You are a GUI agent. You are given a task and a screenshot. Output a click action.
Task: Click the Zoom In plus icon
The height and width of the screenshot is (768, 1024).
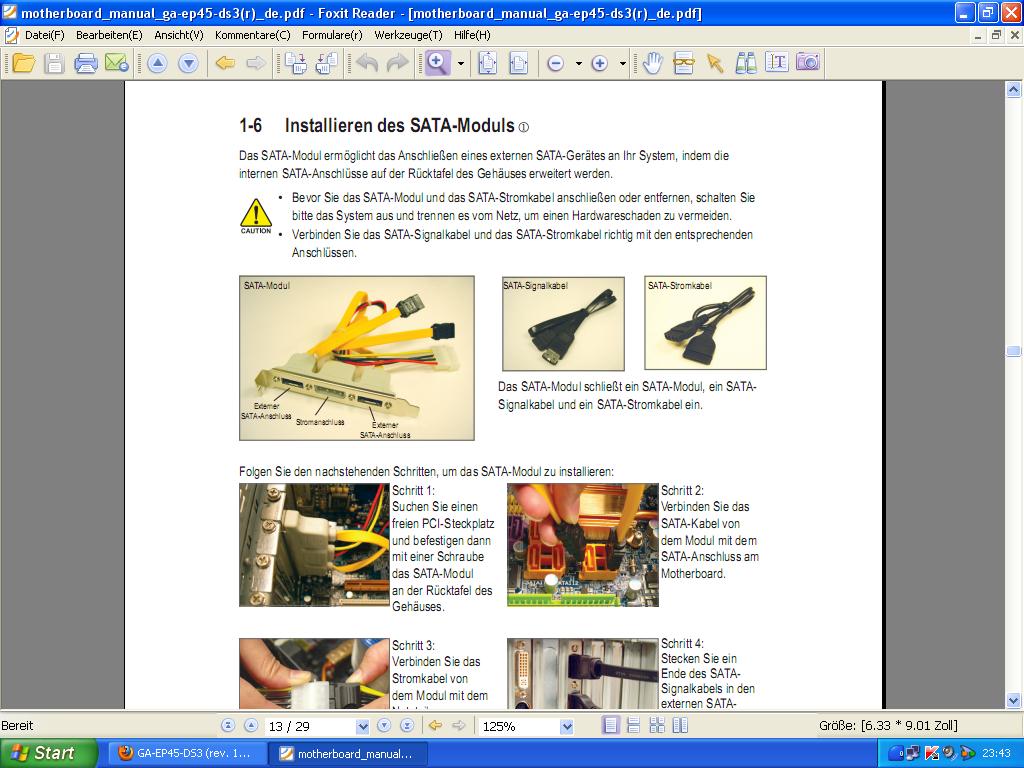(600, 63)
